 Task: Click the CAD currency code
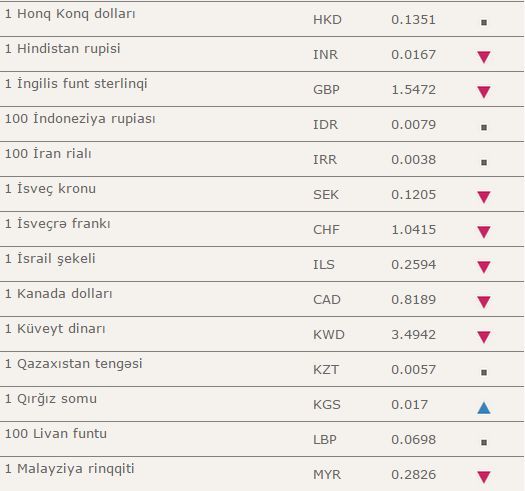pos(327,299)
